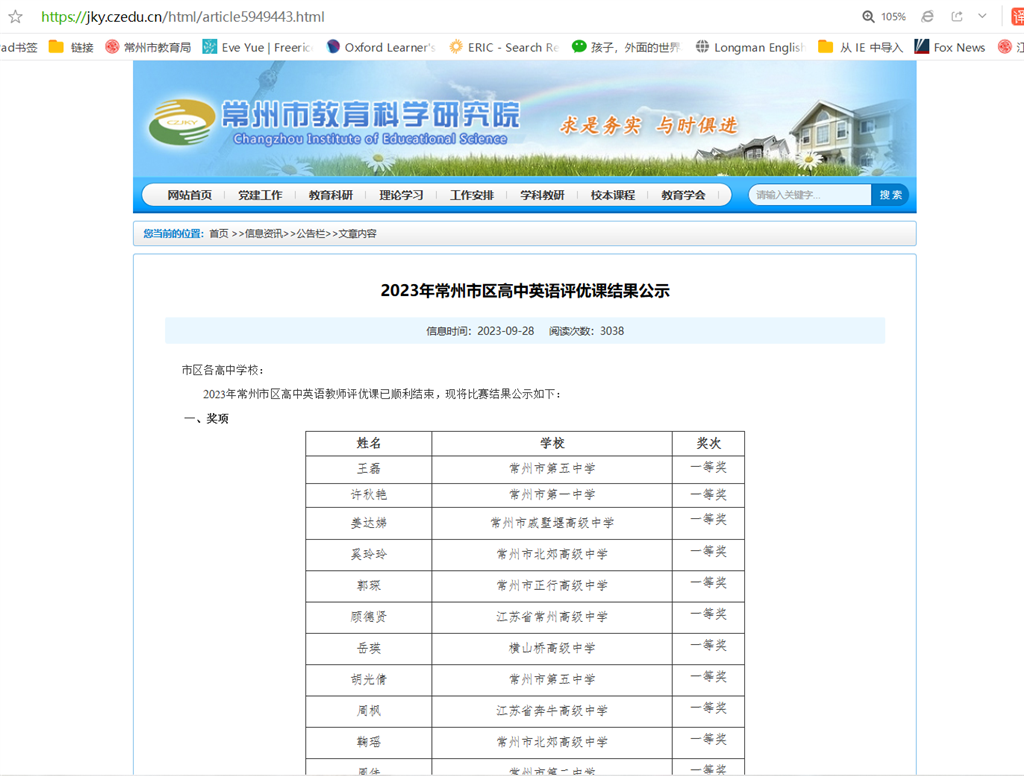Click the cell 常州市第一中学
Viewport: 1024px width, 776px height.
[552, 495]
